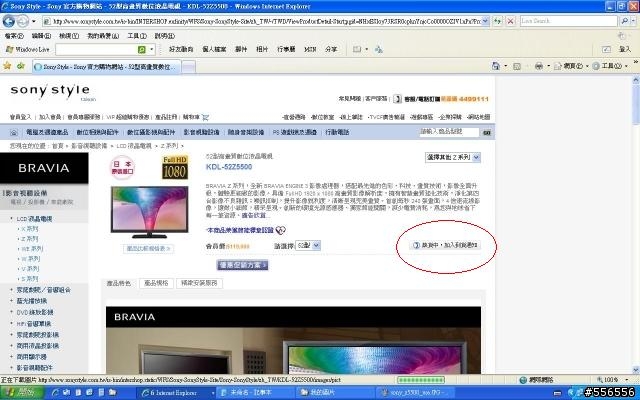Click the Full HD 1080 badge
Image resolution: width=640 pixels, height=400 pixels.
175,167
